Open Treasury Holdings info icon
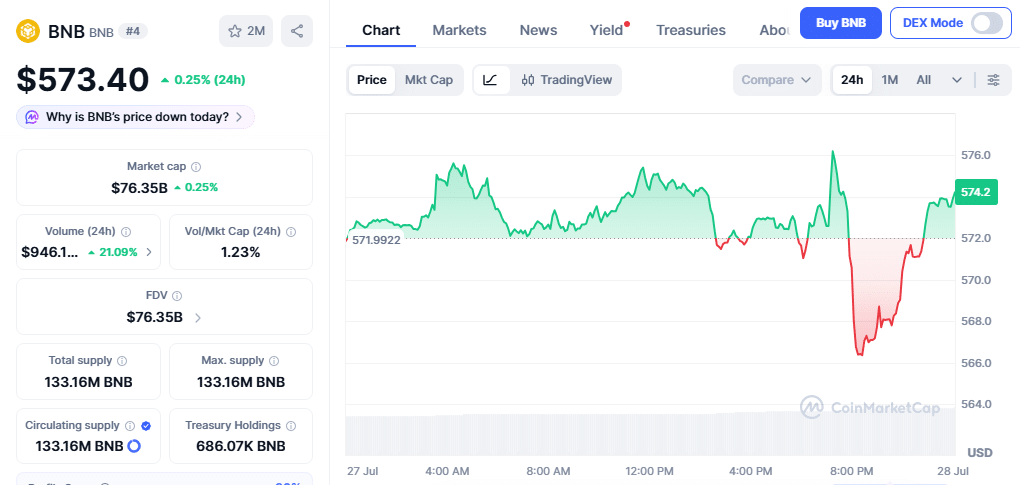This screenshot has height=485, width=1020. 291,426
